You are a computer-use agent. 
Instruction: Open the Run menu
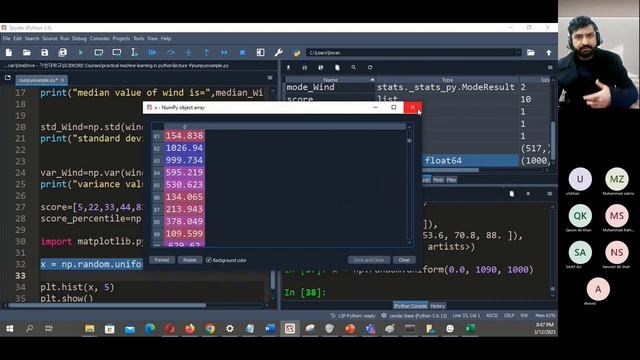[64, 38]
